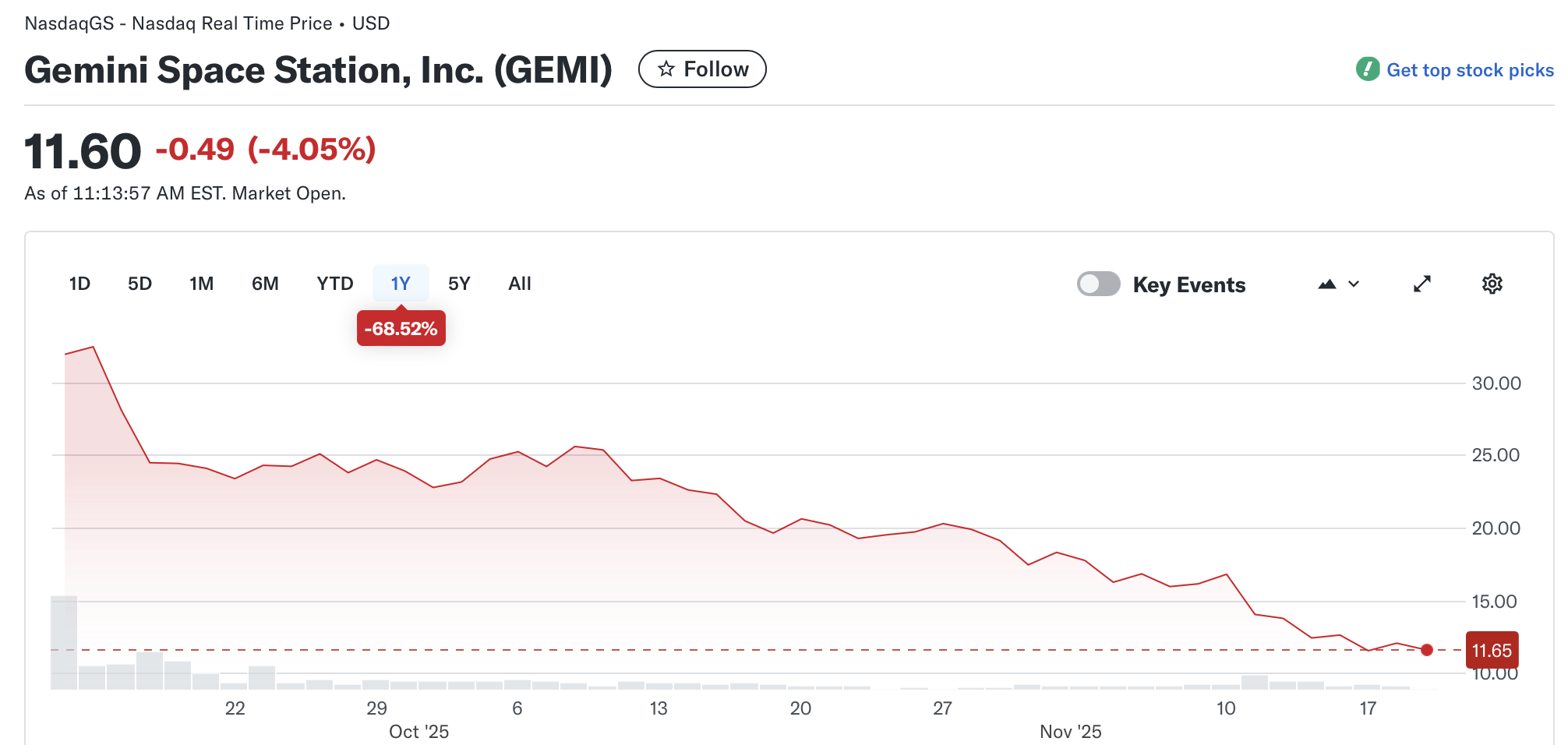Open the chart settings gear icon
This screenshot has height=745, width=1568.
[x=1492, y=284]
